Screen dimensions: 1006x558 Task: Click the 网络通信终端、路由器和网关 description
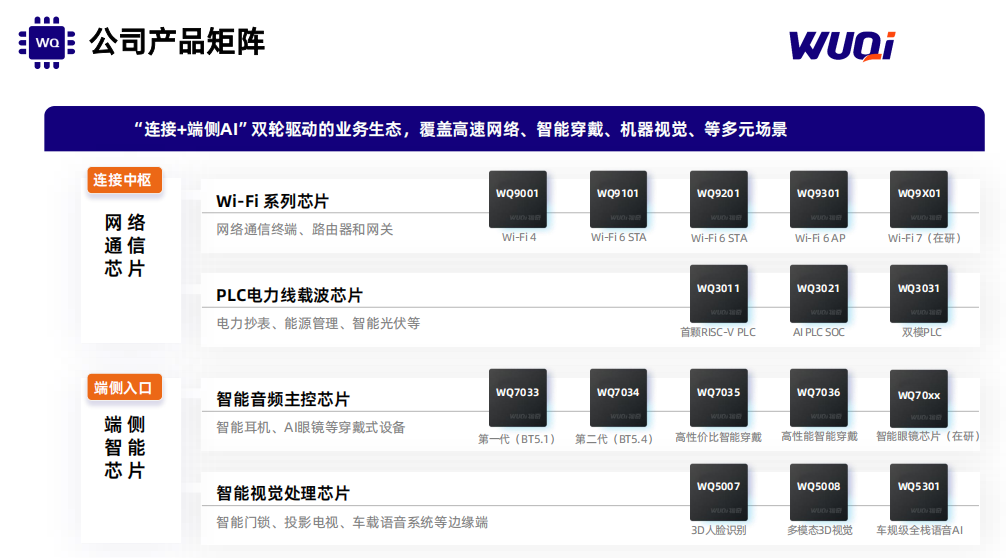305,230
